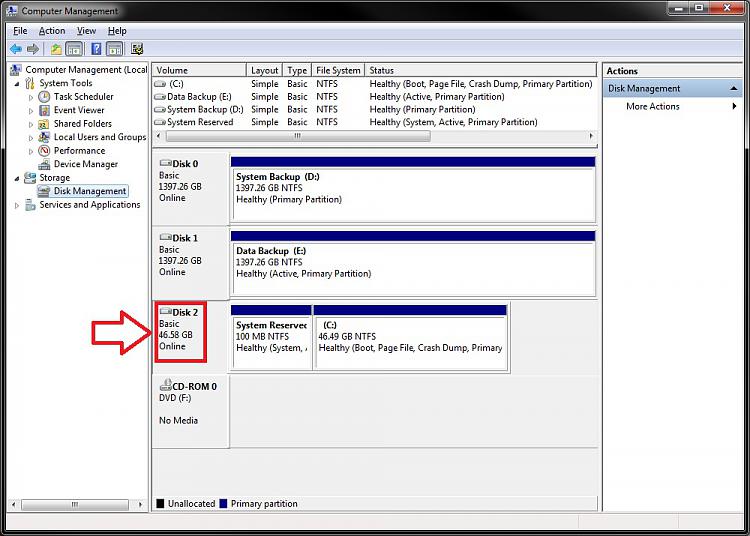Open the File menu

coord(20,31)
